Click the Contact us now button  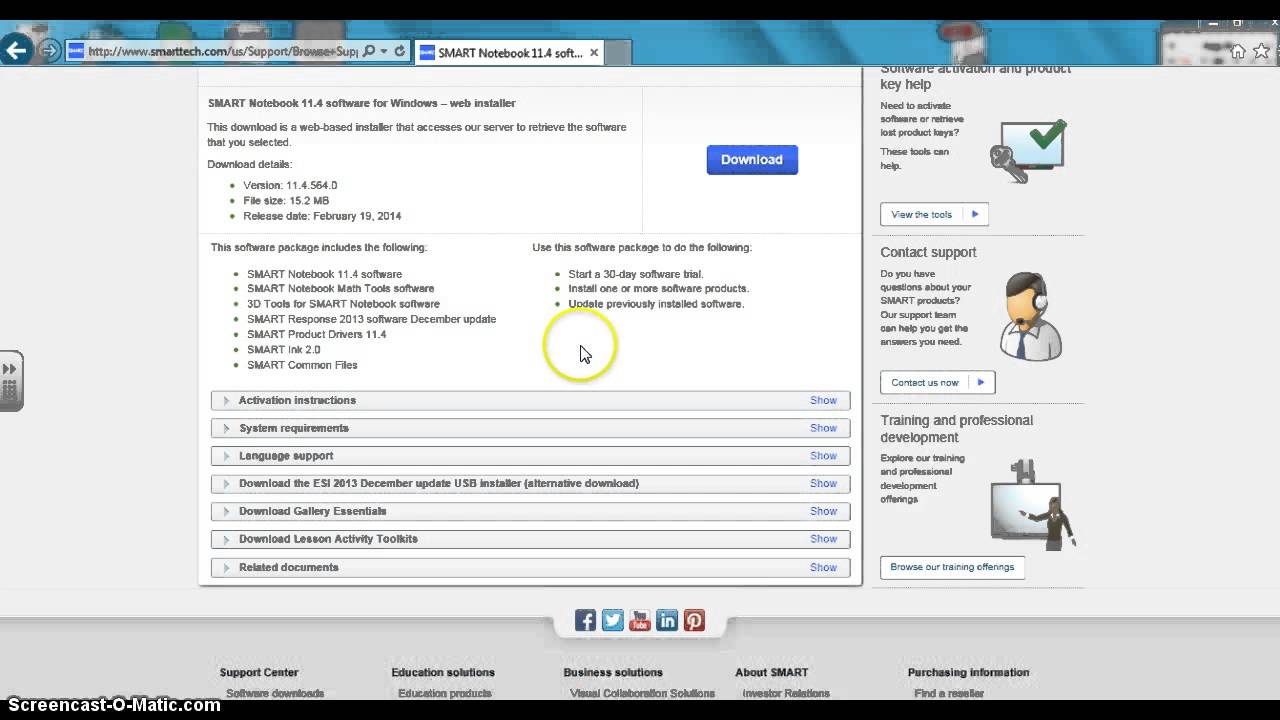937,382
